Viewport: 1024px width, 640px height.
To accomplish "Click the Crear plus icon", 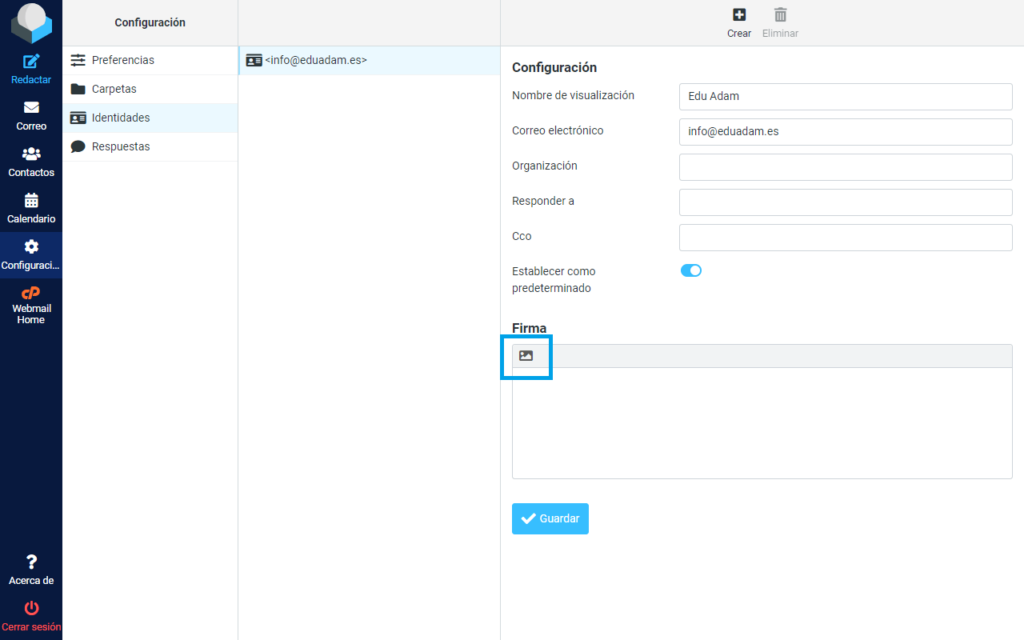I will [739, 15].
